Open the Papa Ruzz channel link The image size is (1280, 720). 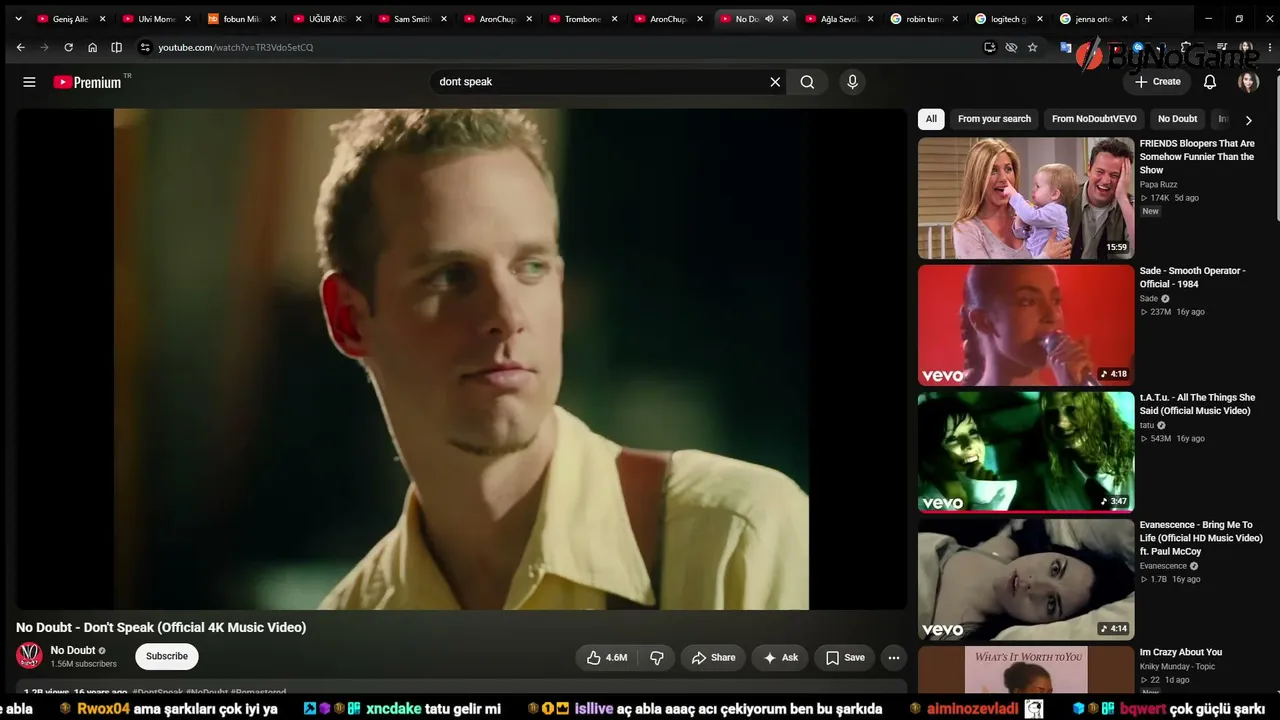pyautogui.click(x=1158, y=185)
